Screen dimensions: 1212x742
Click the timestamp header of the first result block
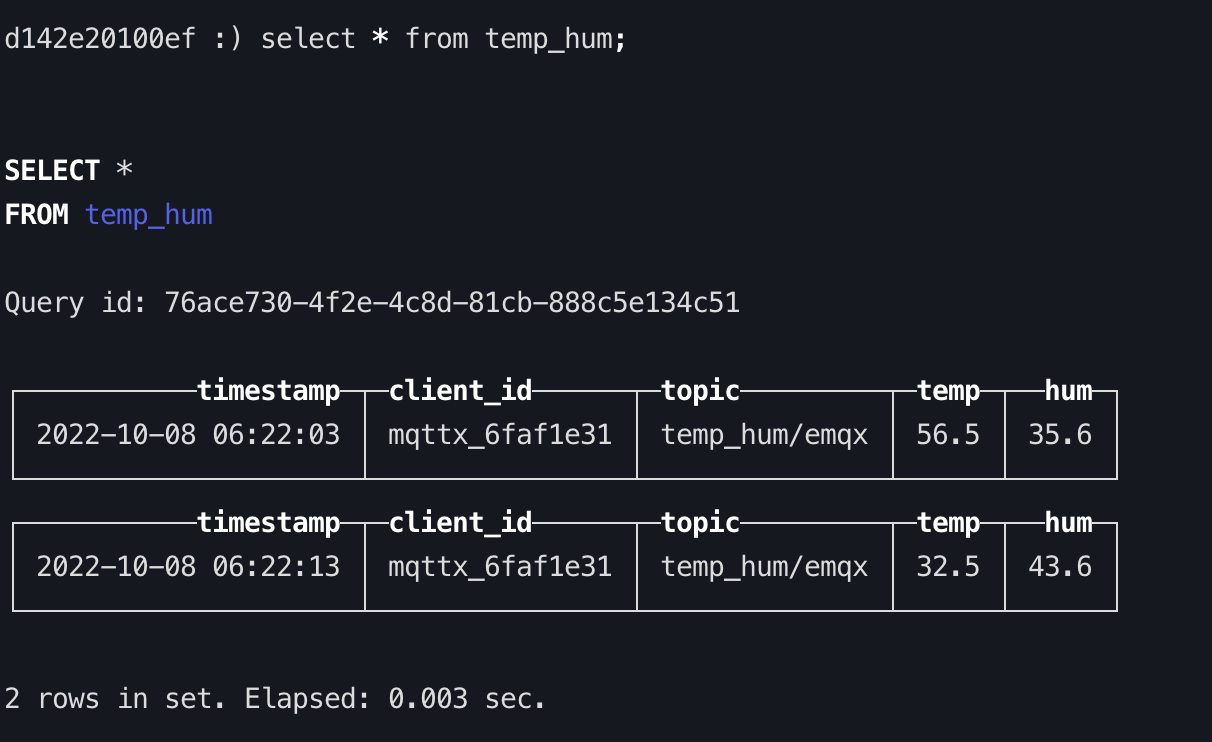click(268, 391)
